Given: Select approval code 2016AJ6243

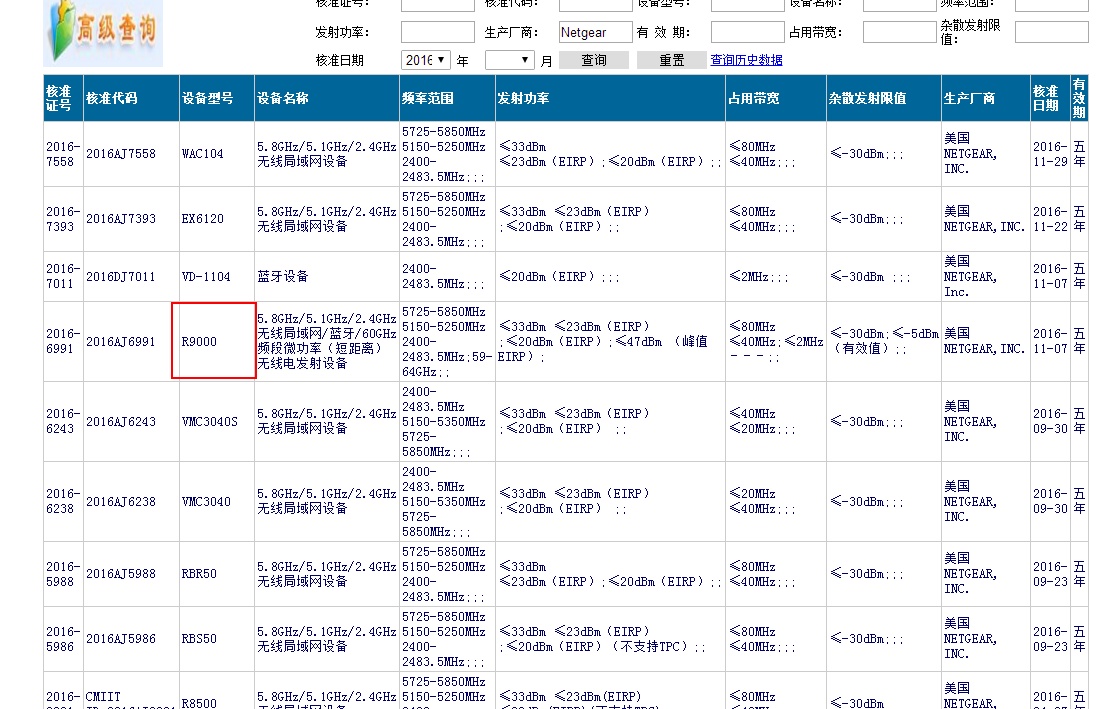Looking at the screenshot, I should point(121,422).
